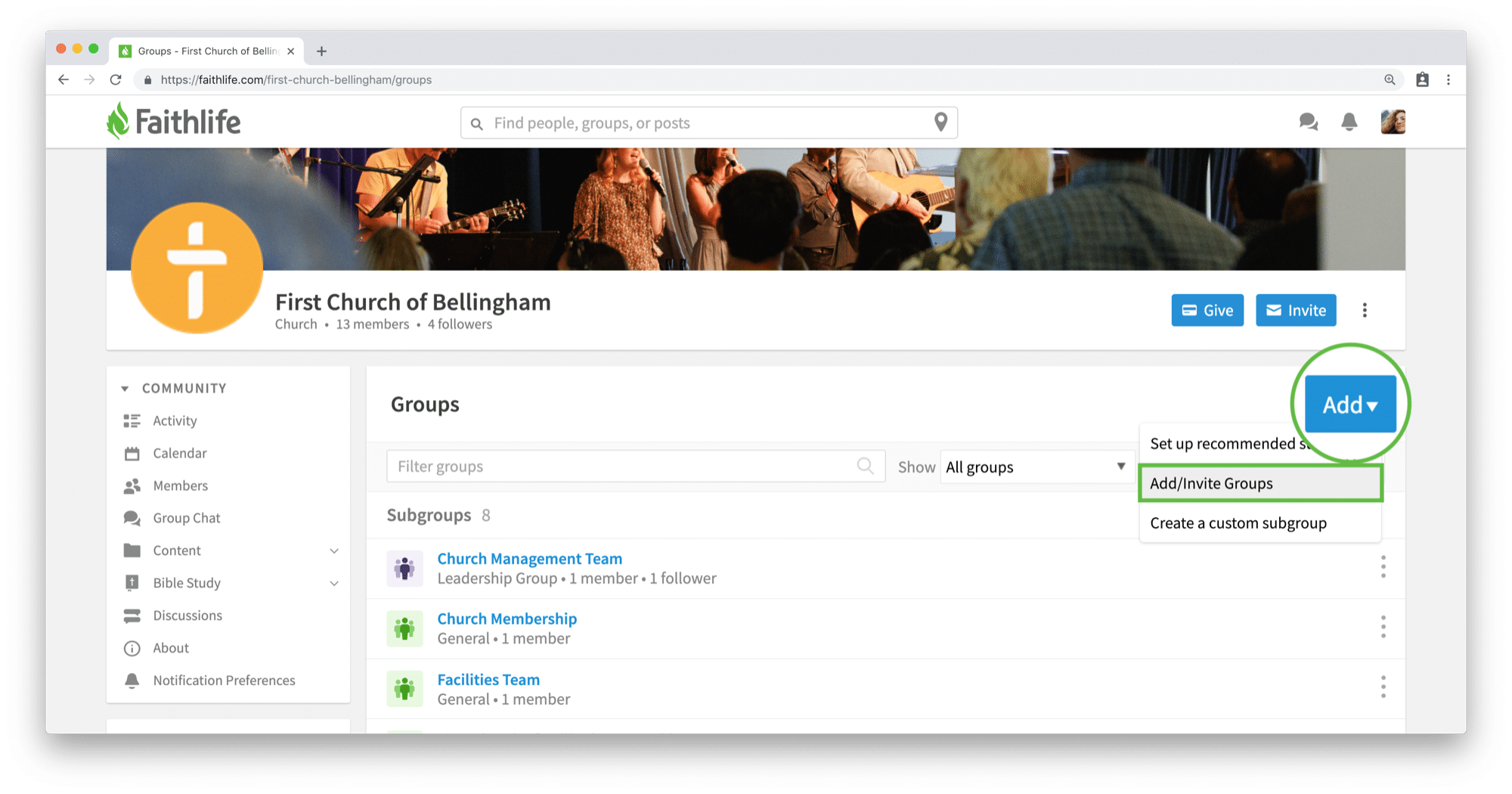Screen dimensions: 1512x794
Task: Expand the Bible Study section chevron
Action: 334,583
